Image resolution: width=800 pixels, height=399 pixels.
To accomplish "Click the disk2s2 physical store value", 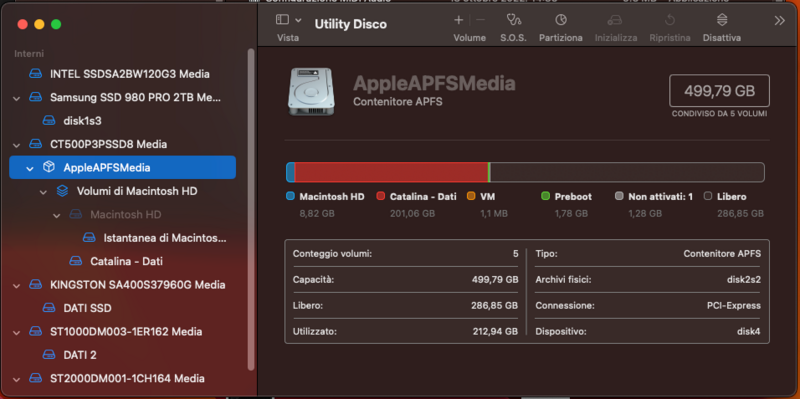I will click(x=744, y=280).
